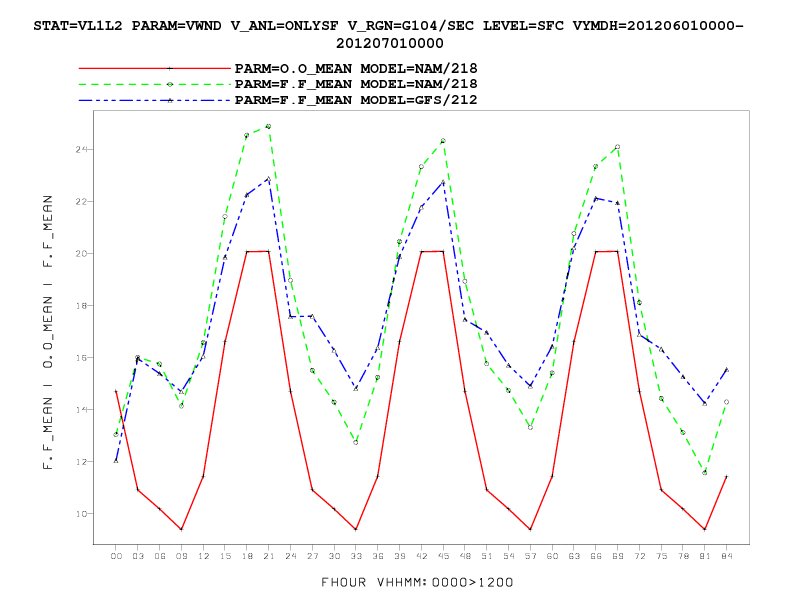Click x-axis tick label 33
Image resolution: width=792 pixels, height=612 pixels.
(x=356, y=556)
